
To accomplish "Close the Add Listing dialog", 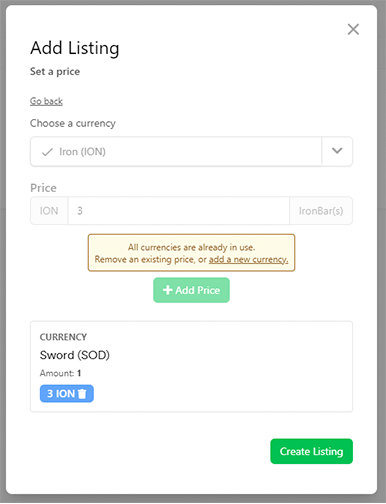I will coord(353,29).
